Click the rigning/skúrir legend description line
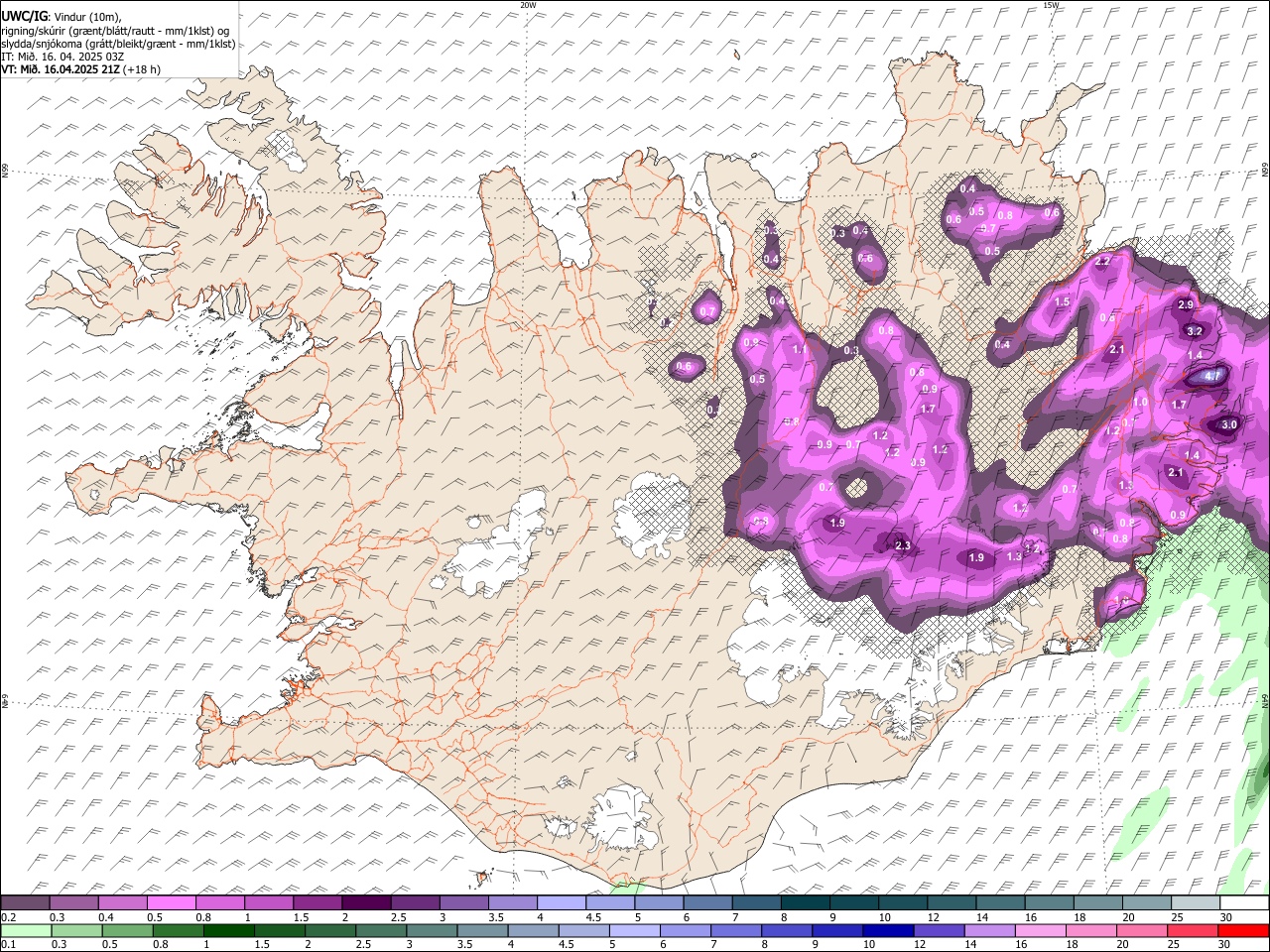This screenshot has width=1270, height=952. point(115,30)
